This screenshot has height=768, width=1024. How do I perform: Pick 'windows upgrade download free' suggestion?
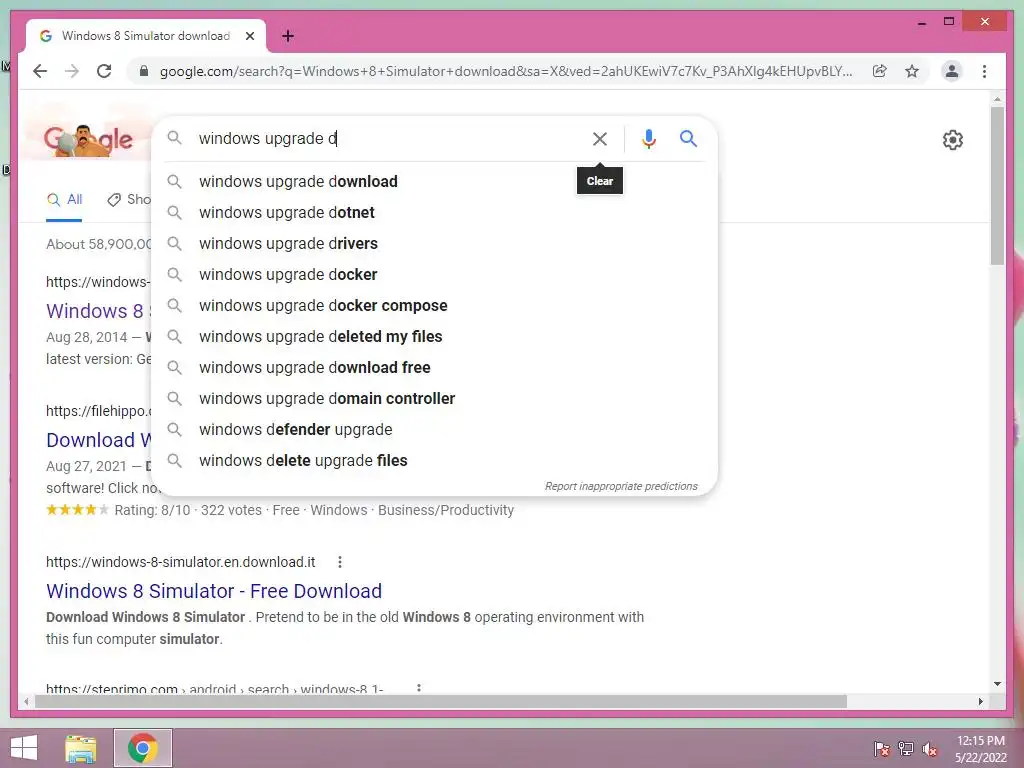(x=434, y=368)
